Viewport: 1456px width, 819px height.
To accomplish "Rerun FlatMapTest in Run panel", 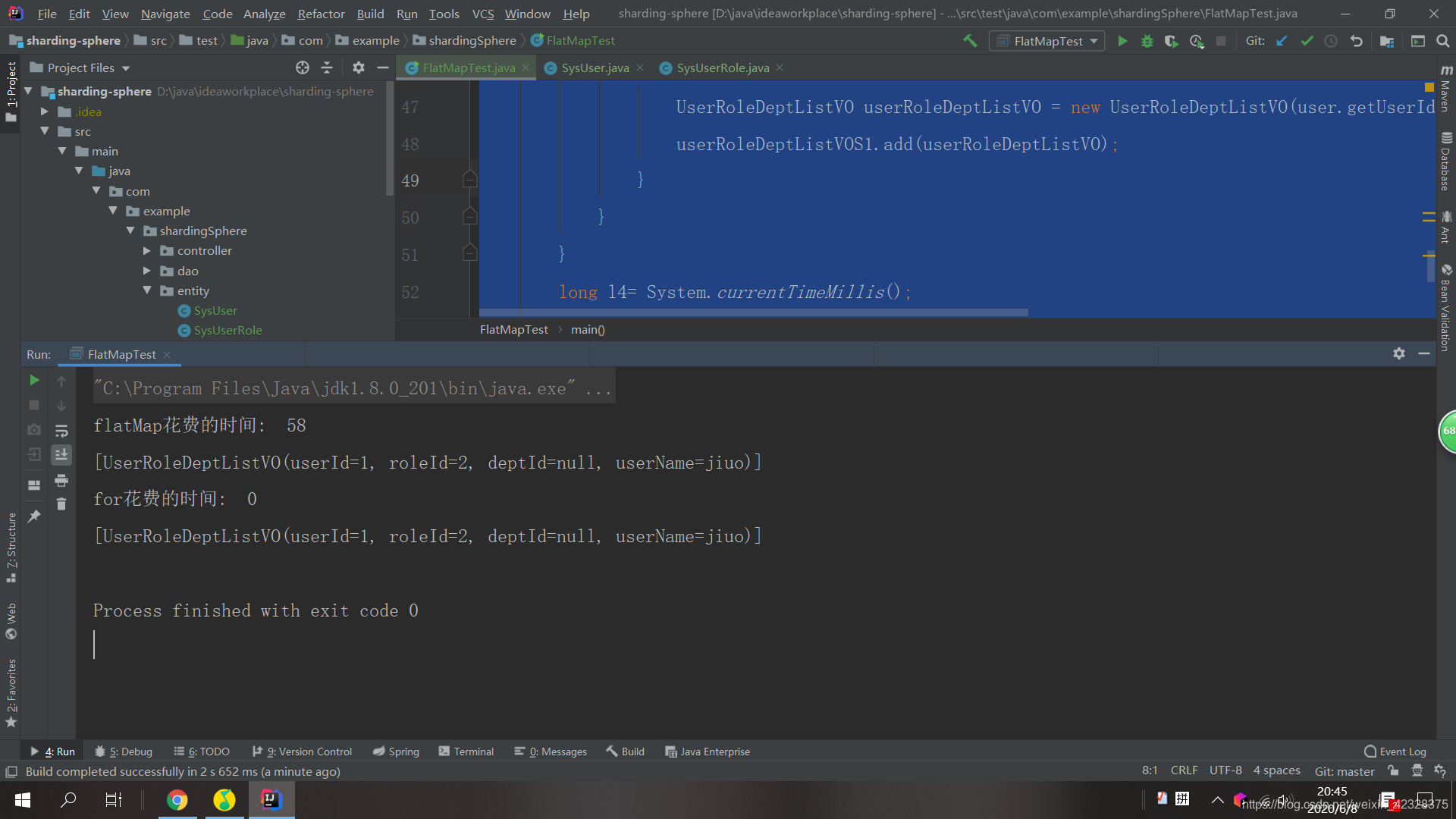I will pos(34,380).
